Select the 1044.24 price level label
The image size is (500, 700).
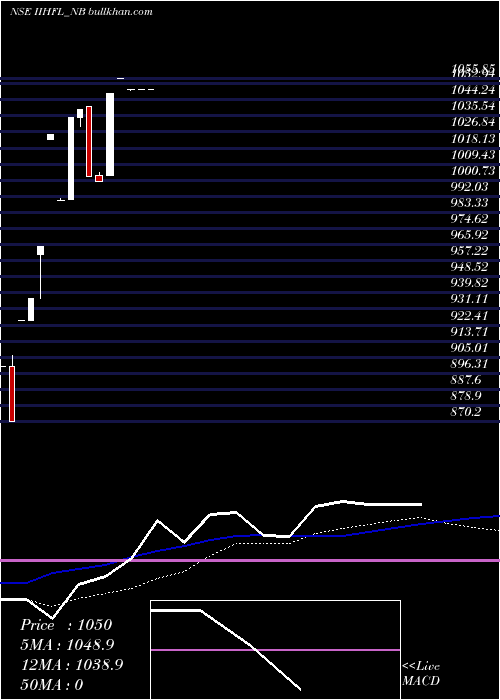473,90
